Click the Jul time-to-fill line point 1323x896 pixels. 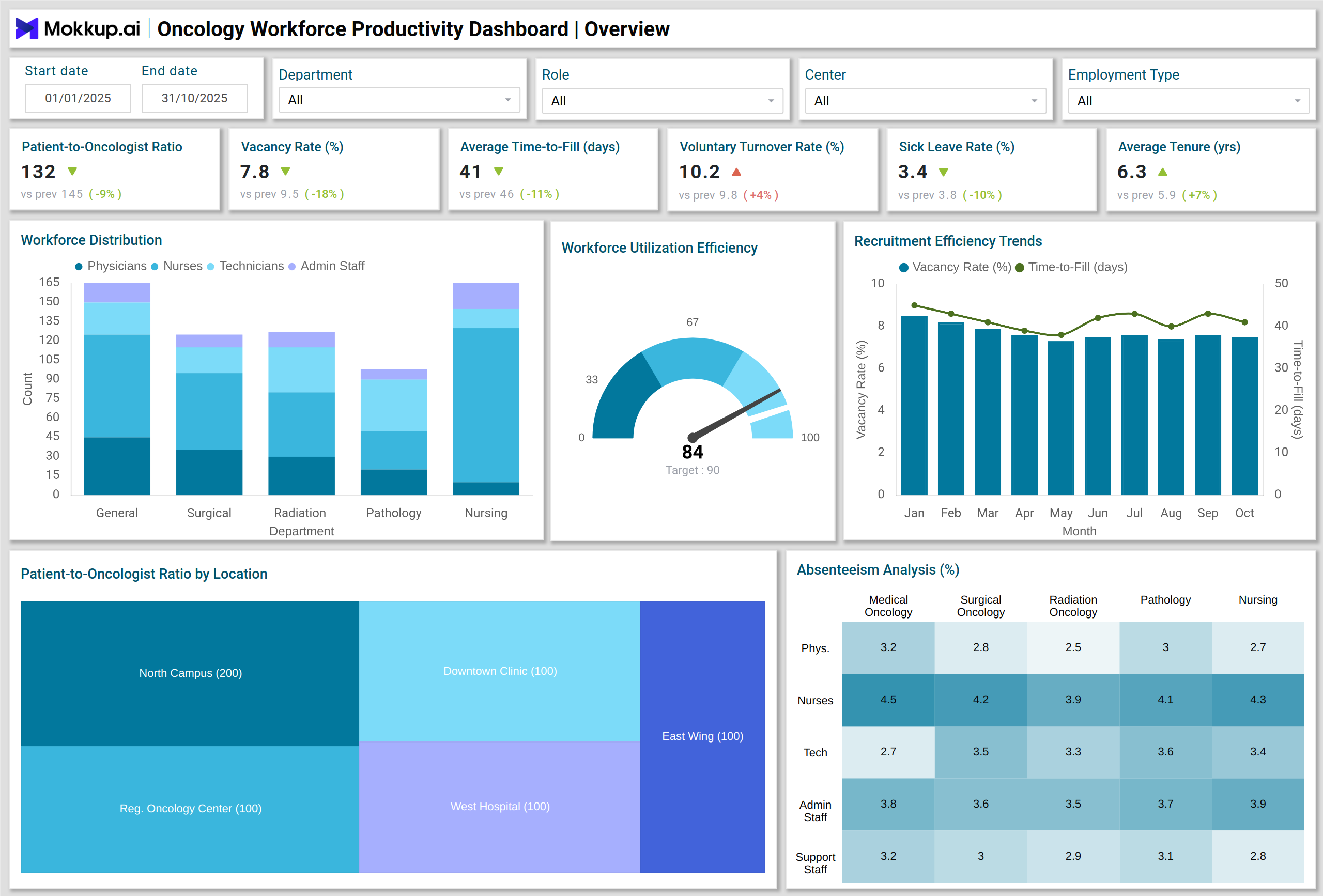(1134, 314)
